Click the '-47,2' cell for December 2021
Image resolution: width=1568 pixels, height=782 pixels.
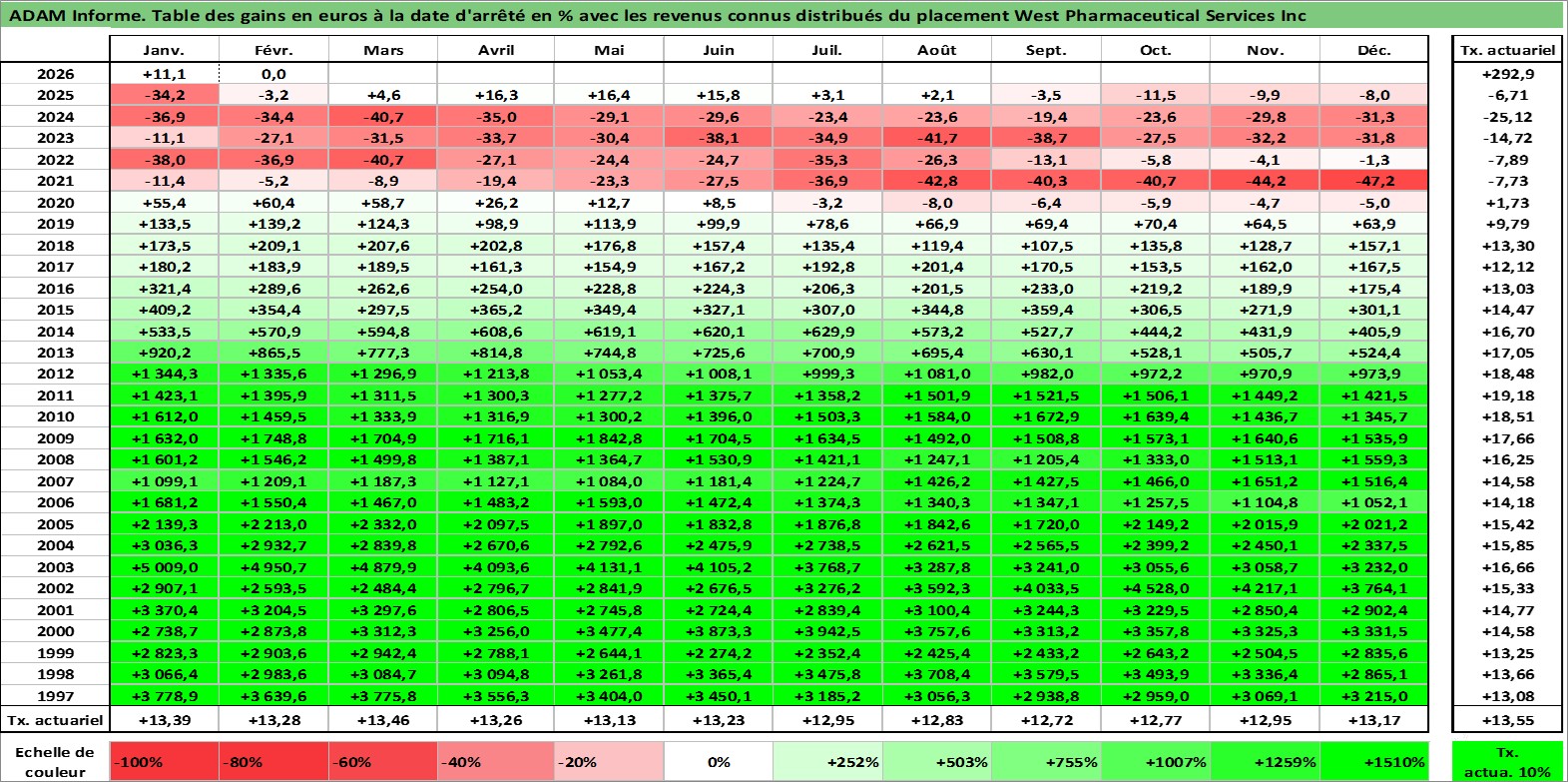coord(1374,181)
